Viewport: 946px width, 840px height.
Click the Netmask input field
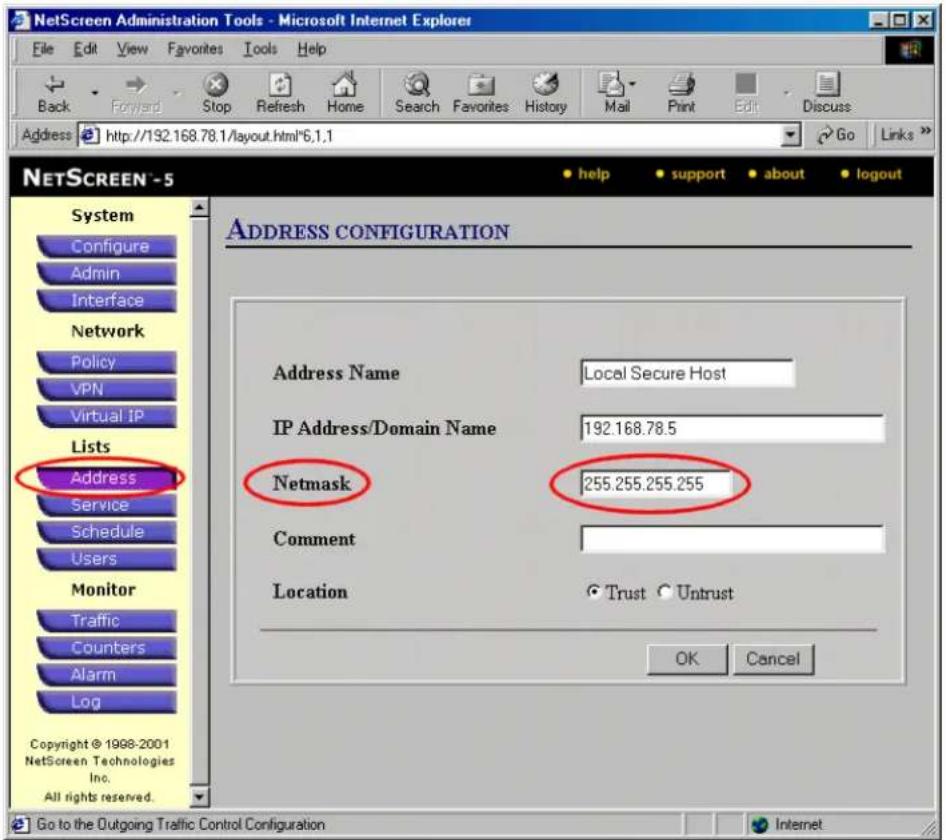(656, 484)
